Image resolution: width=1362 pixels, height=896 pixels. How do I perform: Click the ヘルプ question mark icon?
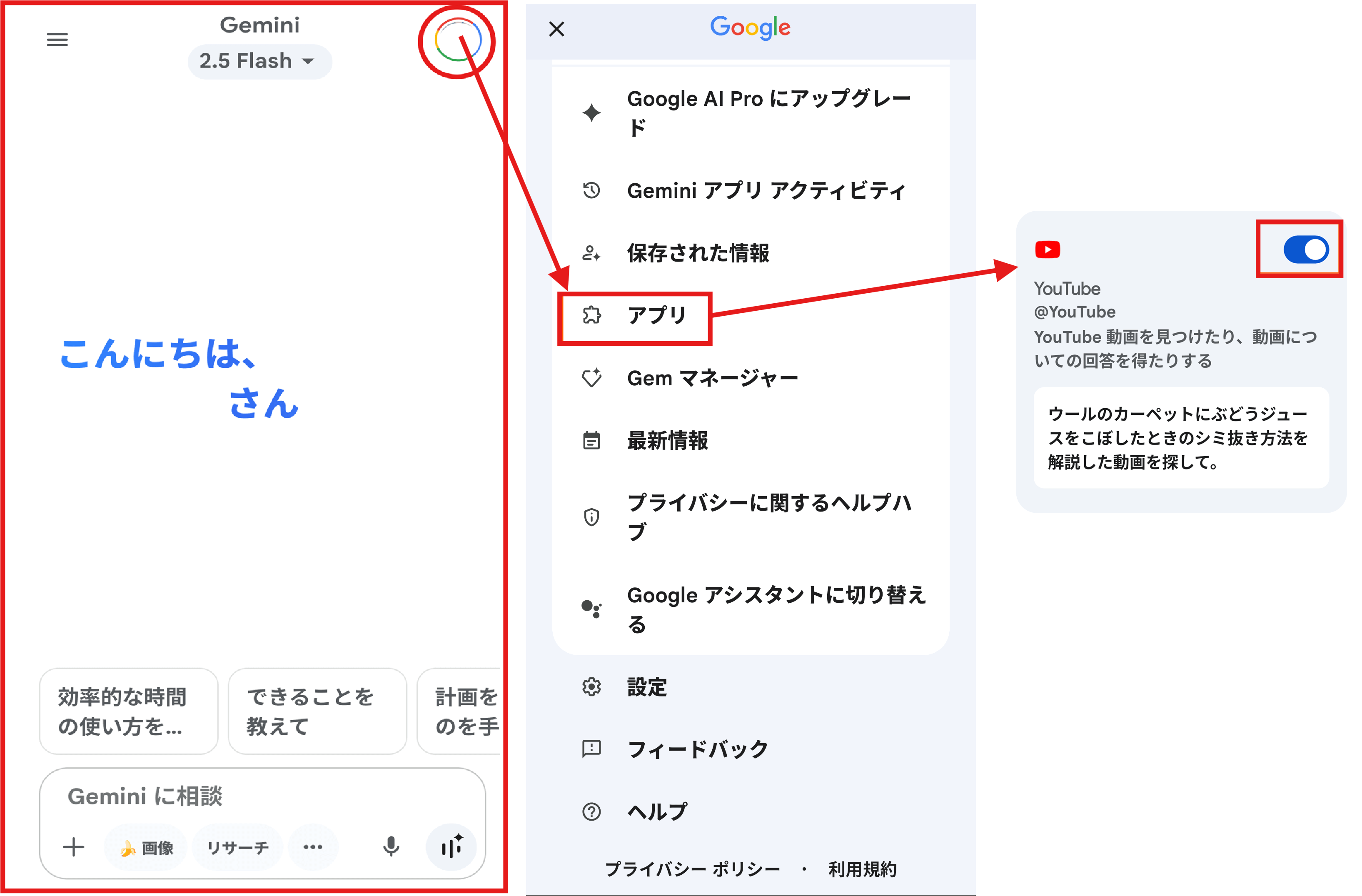[x=592, y=811]
